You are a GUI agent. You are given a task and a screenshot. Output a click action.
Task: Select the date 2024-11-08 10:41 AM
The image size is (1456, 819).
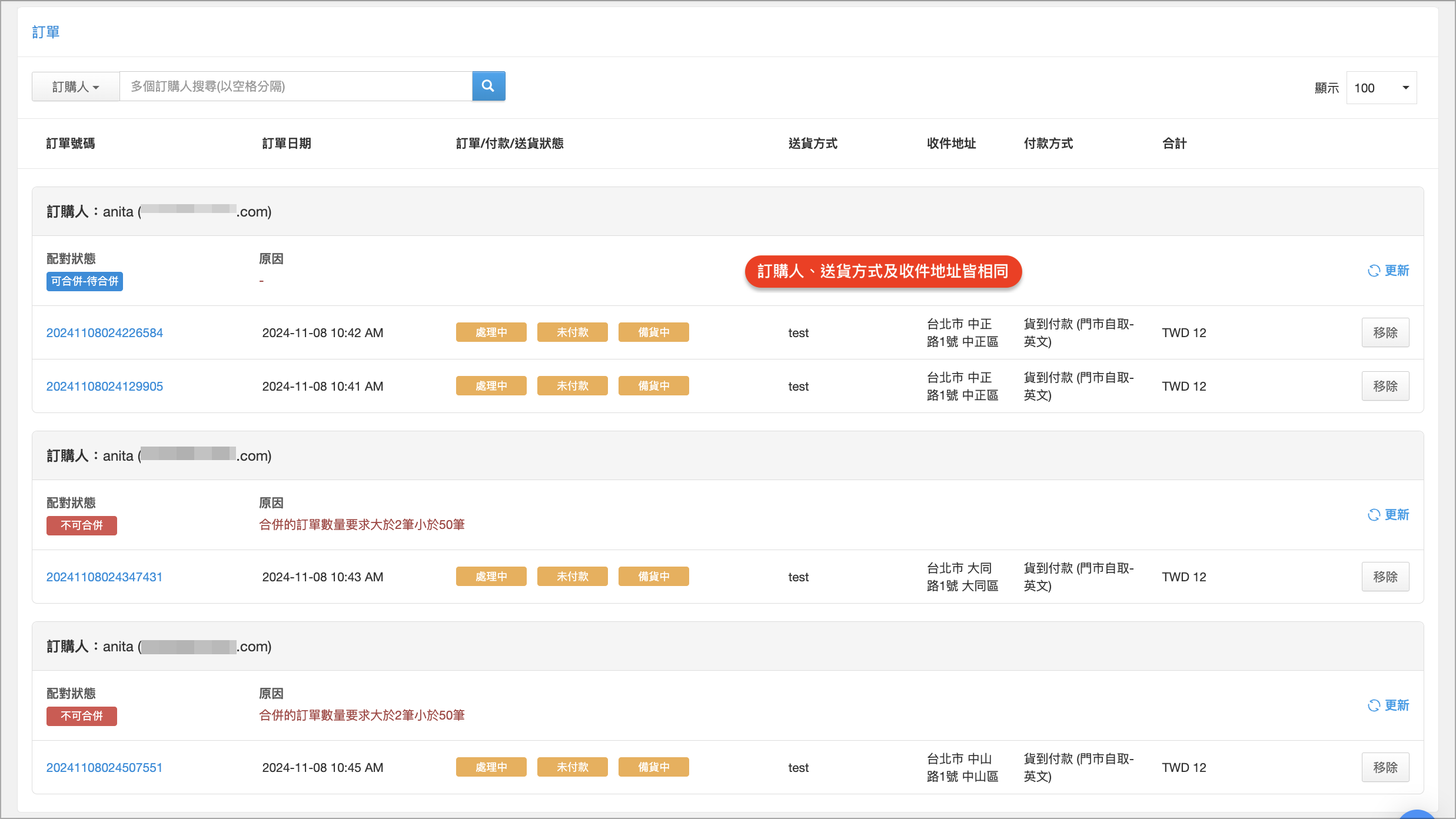click(323, 387)
